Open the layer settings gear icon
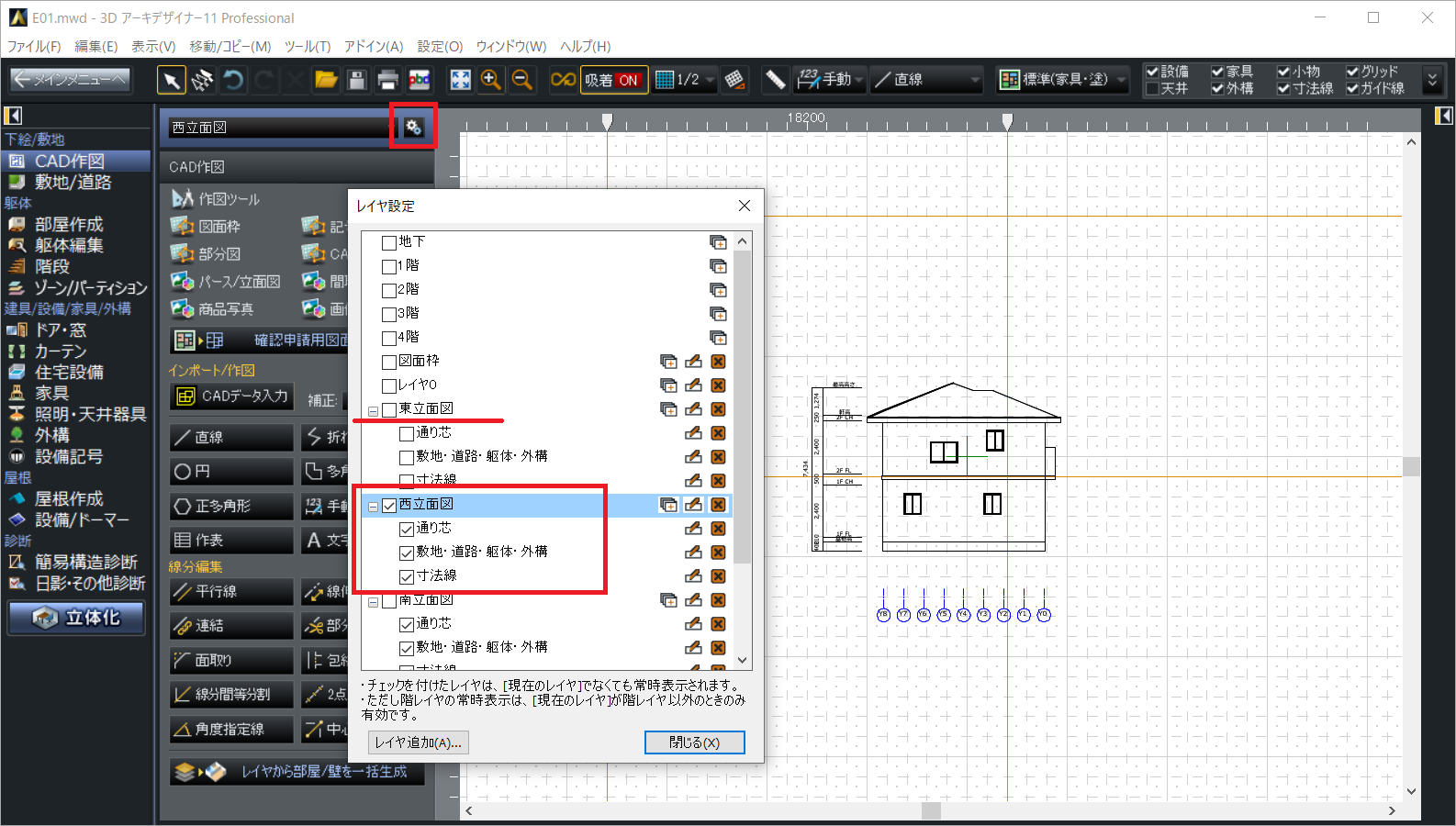Viewport: 1456px width, 826px height. 413,128
